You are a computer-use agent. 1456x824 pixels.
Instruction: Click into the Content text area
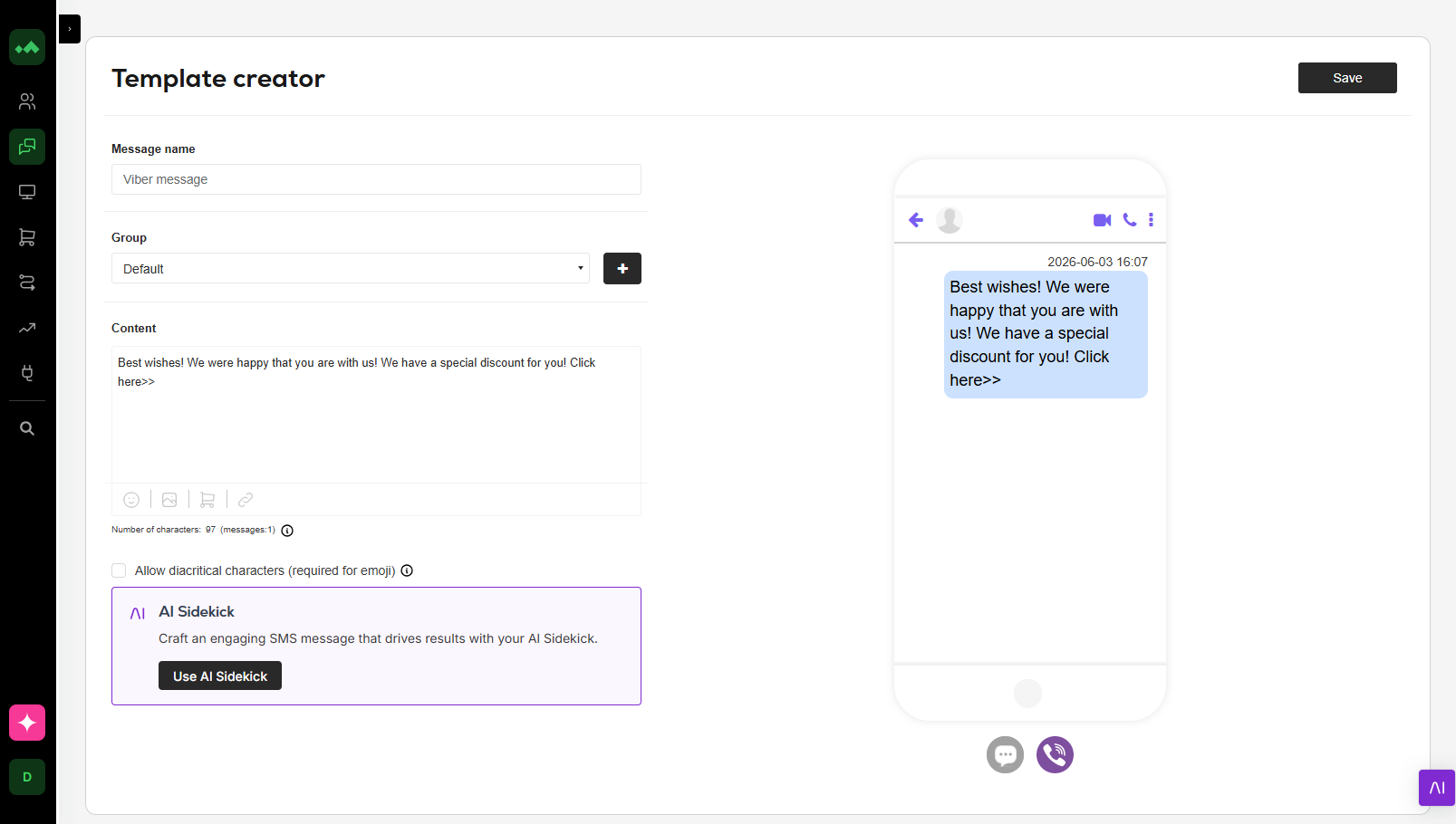click(376, 415)
